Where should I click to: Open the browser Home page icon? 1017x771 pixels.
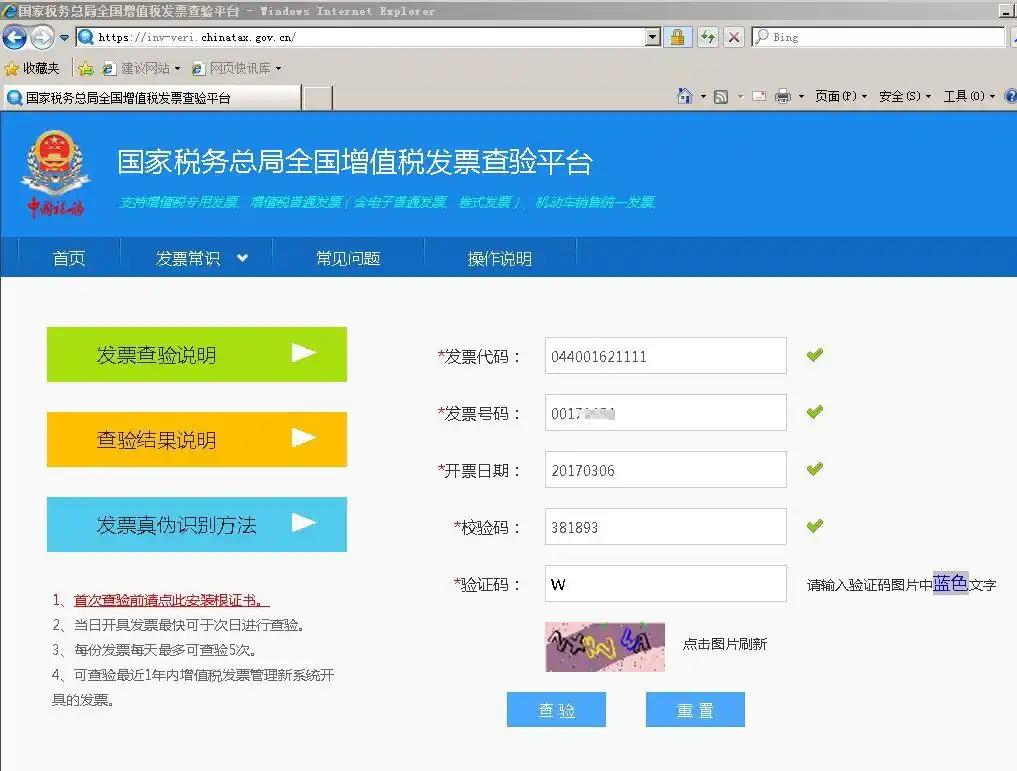click(x=686, y=96)
